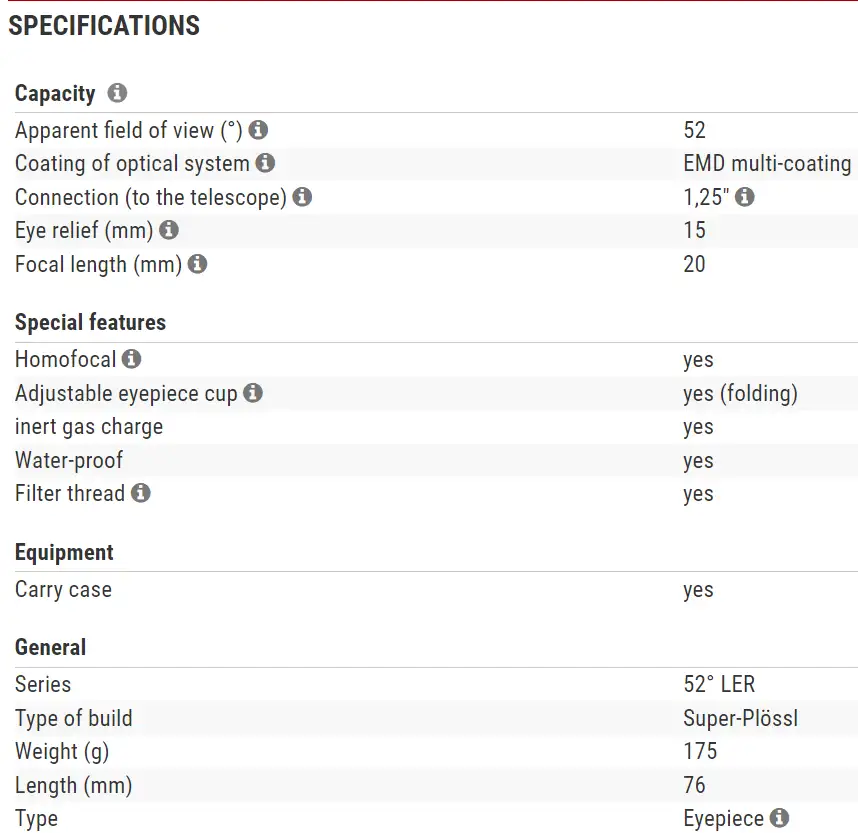Click info icon beside Connection (to the telescope)
858x833 pixels.
pyautogui.click(x=302, y=197)
